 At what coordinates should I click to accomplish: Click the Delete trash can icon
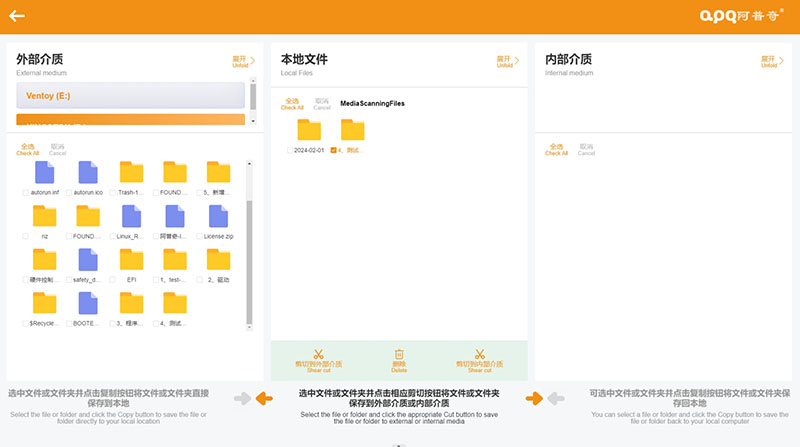click(x=399, y=354)
